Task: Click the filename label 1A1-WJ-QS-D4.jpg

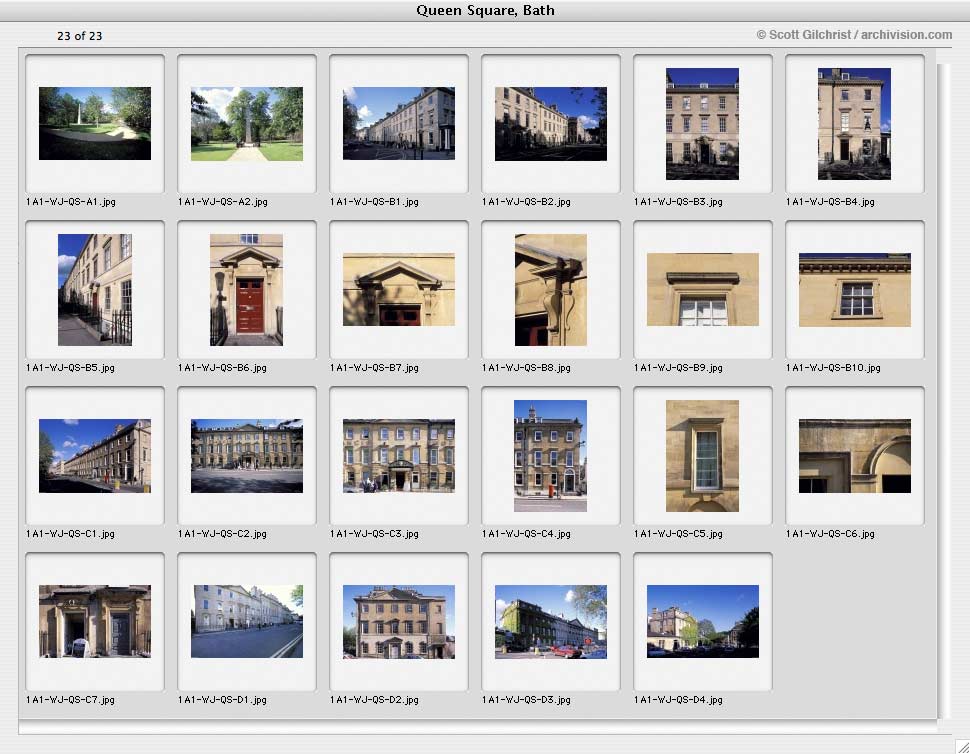Action: click(678, 700)
